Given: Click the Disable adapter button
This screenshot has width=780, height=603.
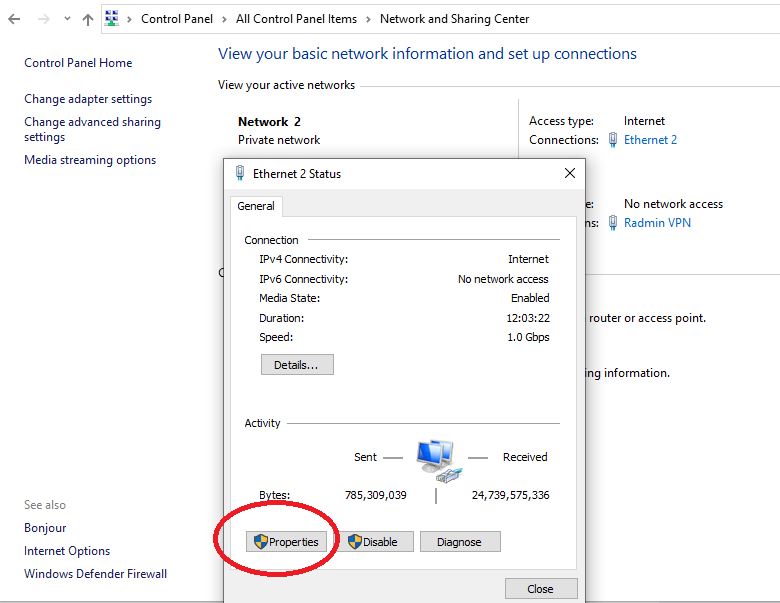Looking at the screenshot, I should [373, 542].
